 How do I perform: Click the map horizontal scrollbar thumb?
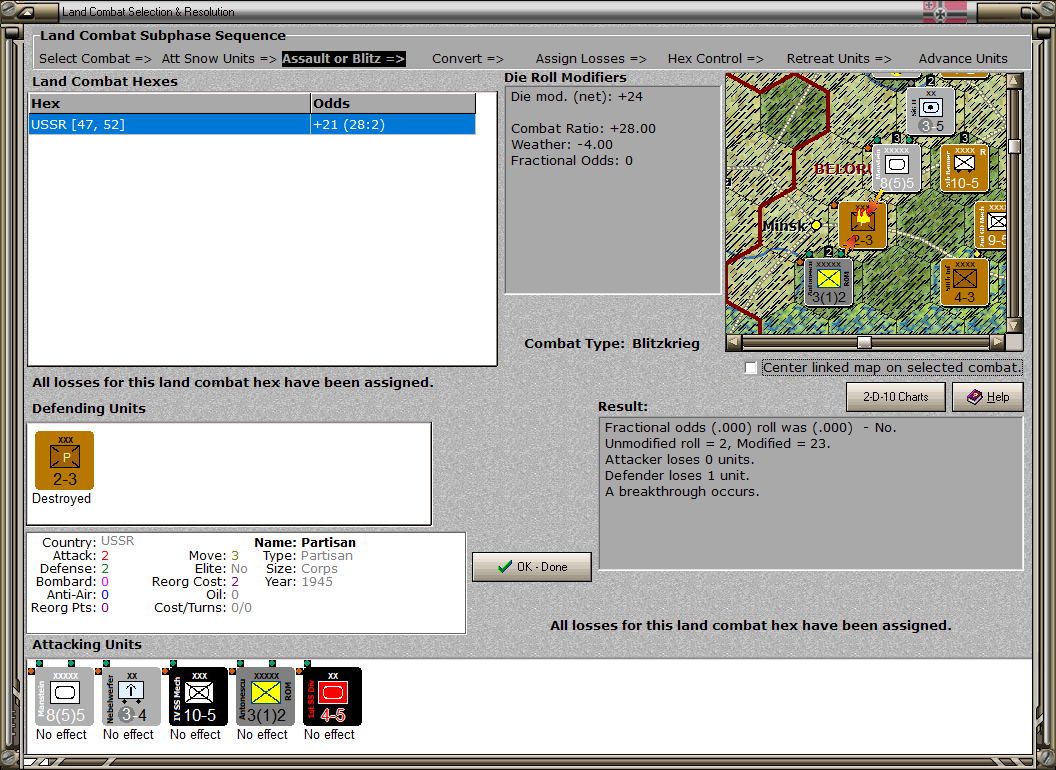(x=864, y=342)
